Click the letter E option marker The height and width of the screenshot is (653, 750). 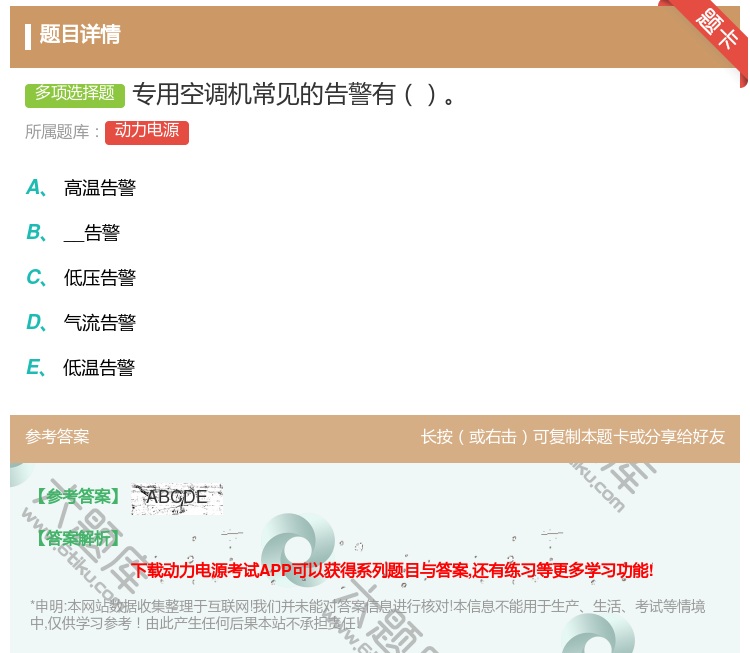point(36,367)
